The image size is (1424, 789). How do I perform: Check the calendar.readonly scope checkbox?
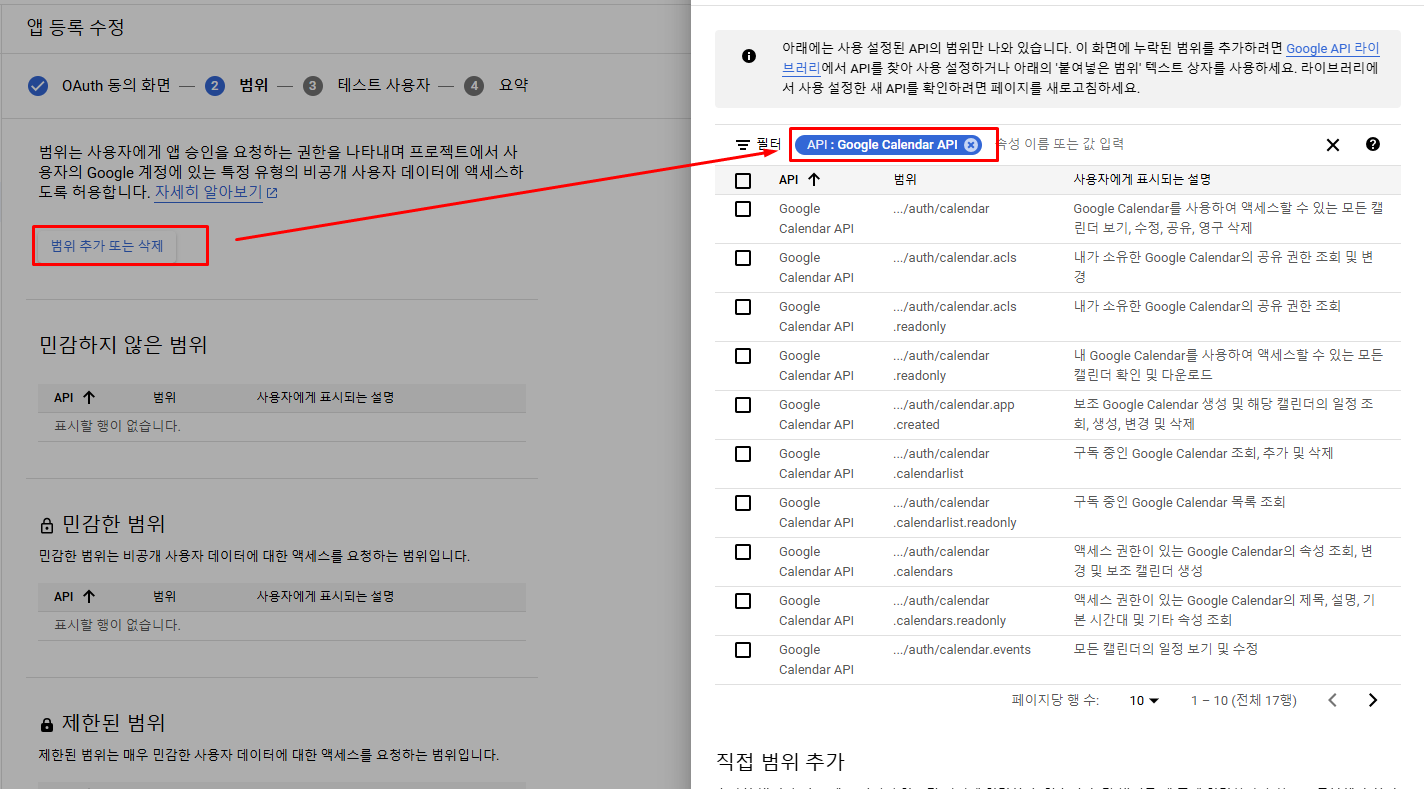click(743, 356)
